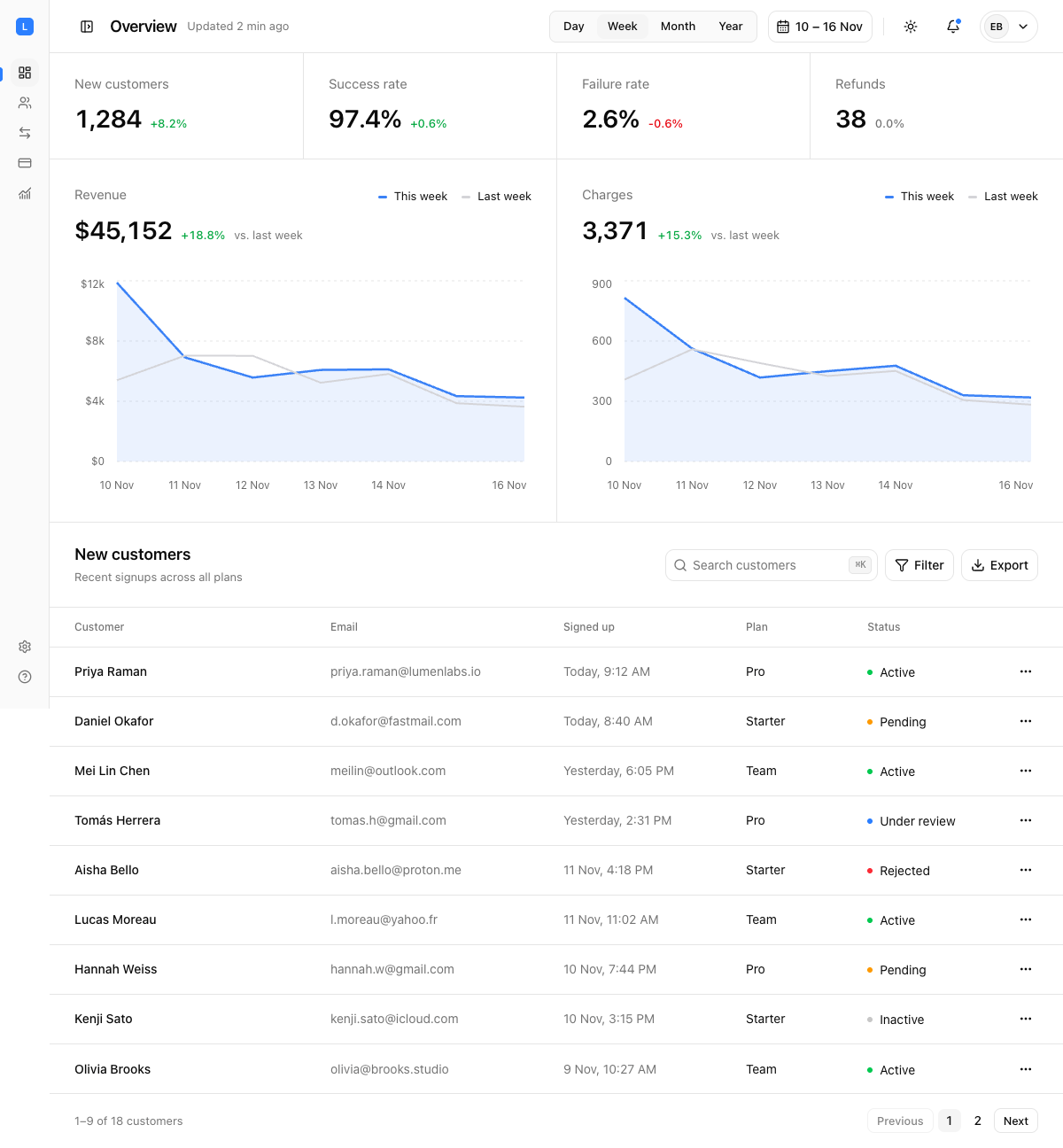1063x1148 pixels.
Task: Click the Under review status for Tomás Herrera
Action: click(912, 821)
